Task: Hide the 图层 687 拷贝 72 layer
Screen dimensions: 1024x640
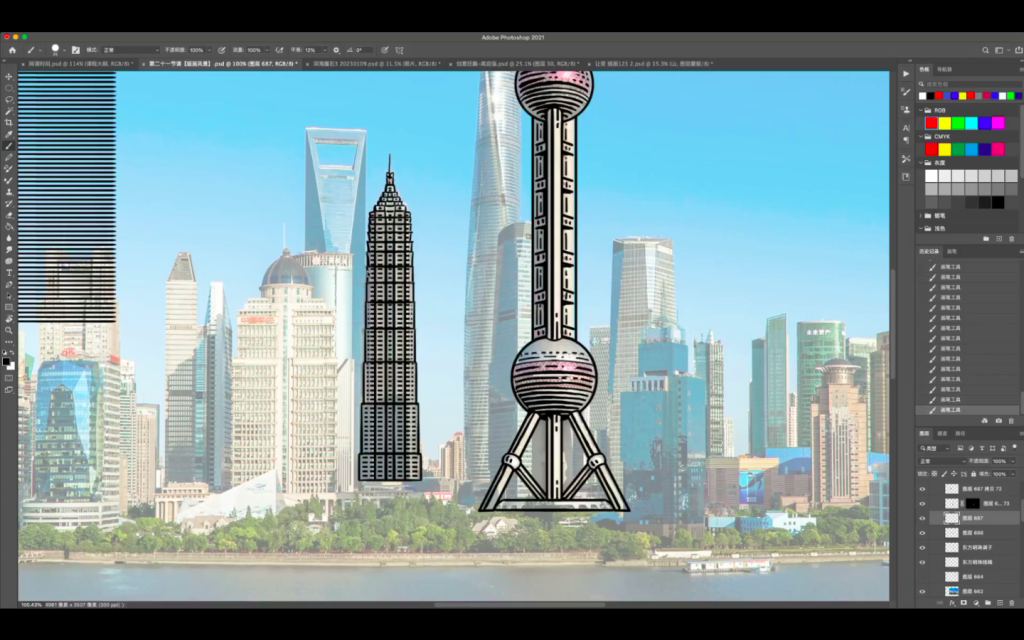Action: (x=922, y=489)
